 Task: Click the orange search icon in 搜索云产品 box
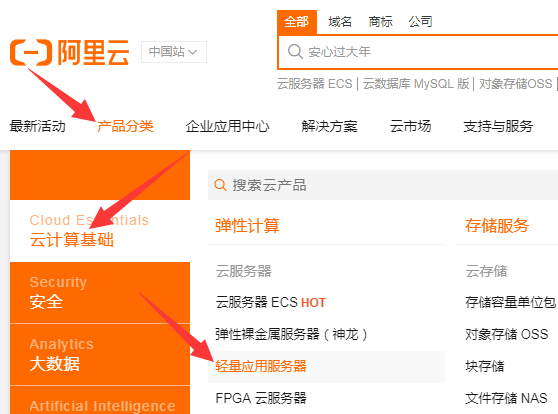click(220, 185)
